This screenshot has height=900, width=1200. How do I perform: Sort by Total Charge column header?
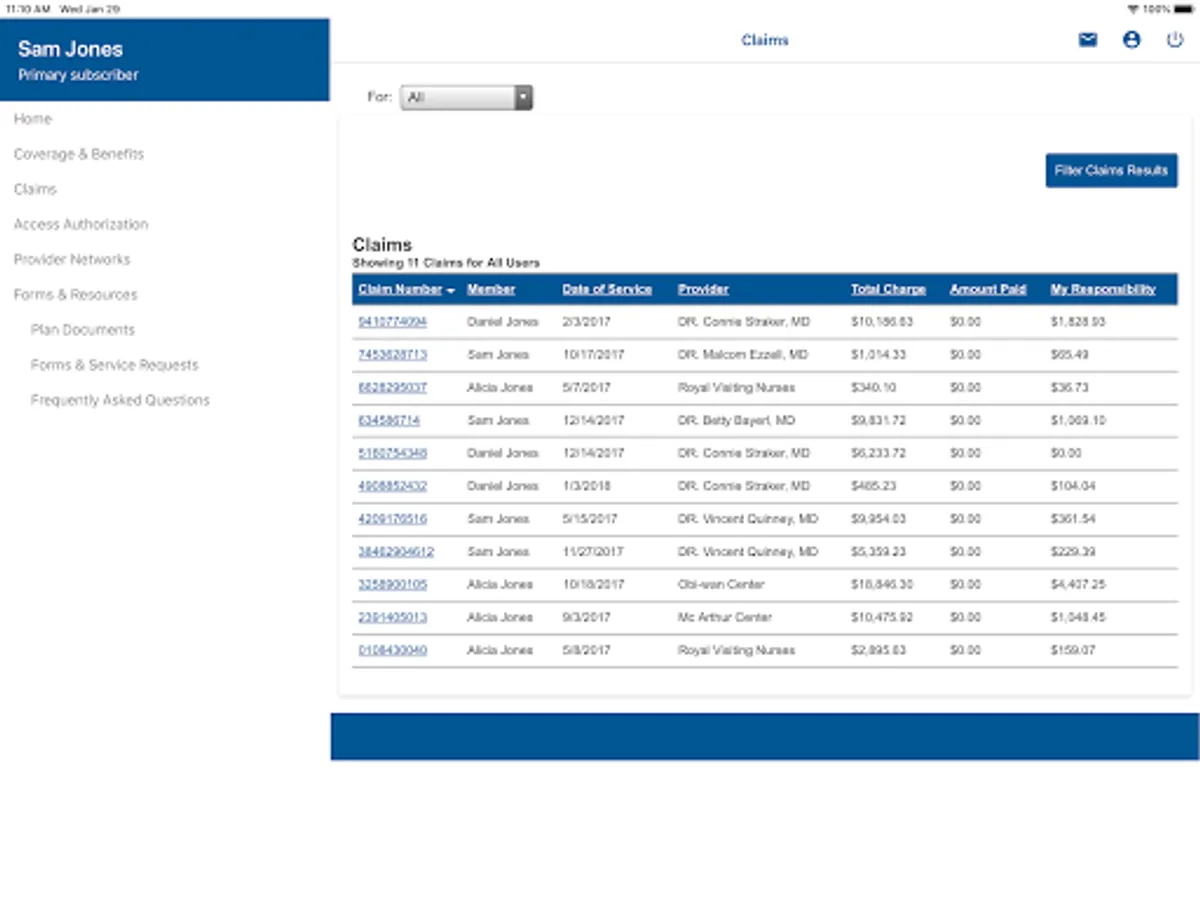888,289
